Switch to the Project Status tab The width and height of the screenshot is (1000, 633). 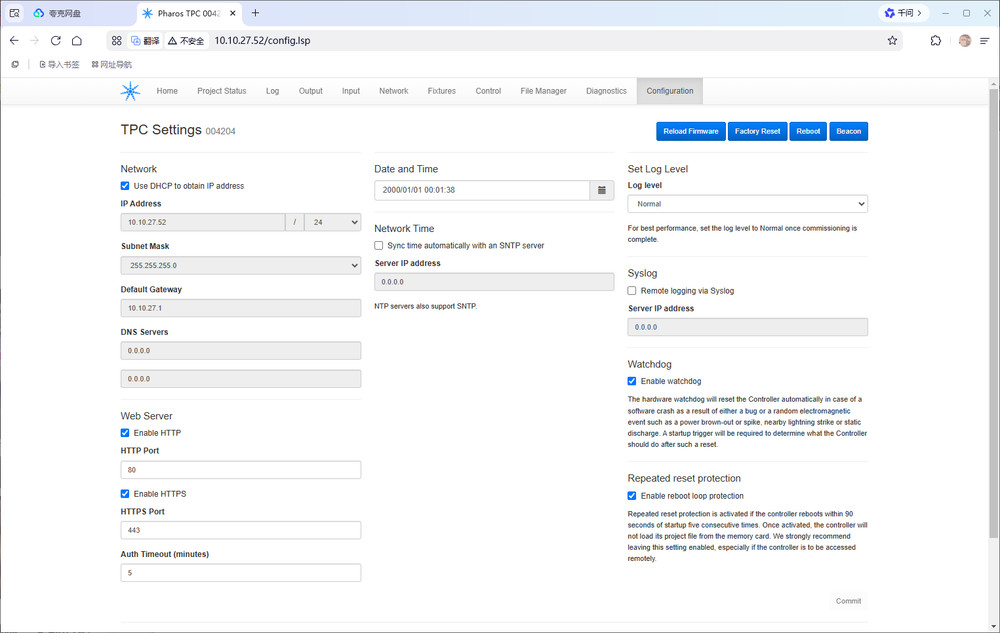(221, 91)
